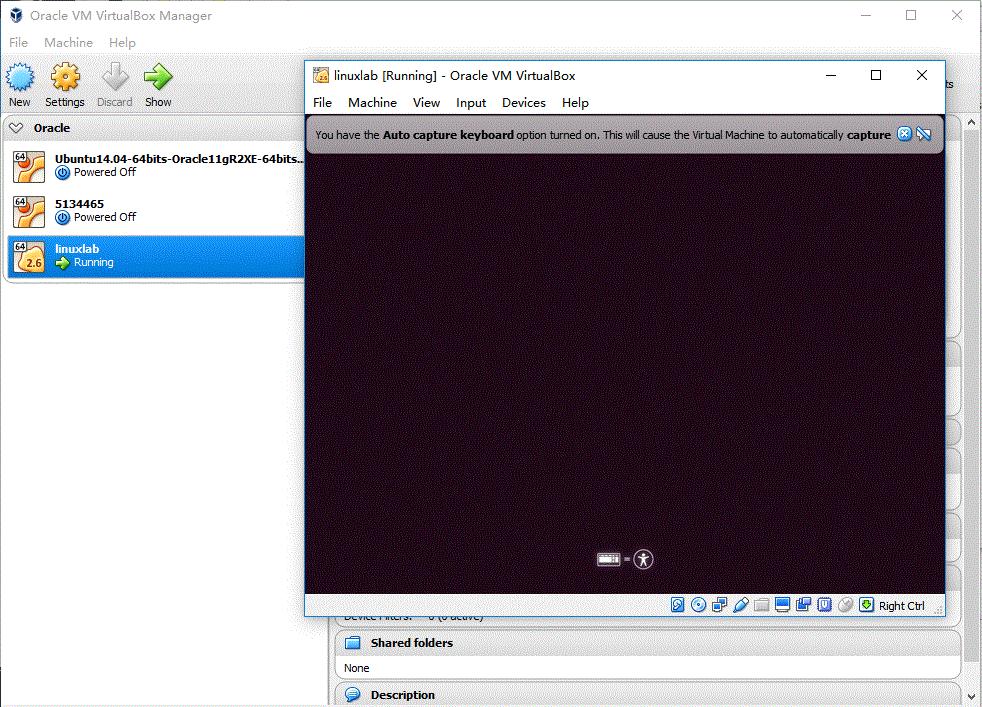Image resolution: width=982 pixels, height=707 pixels.
Task: Close the VirtualBox Manager window
Action: (x=957, y=16)
